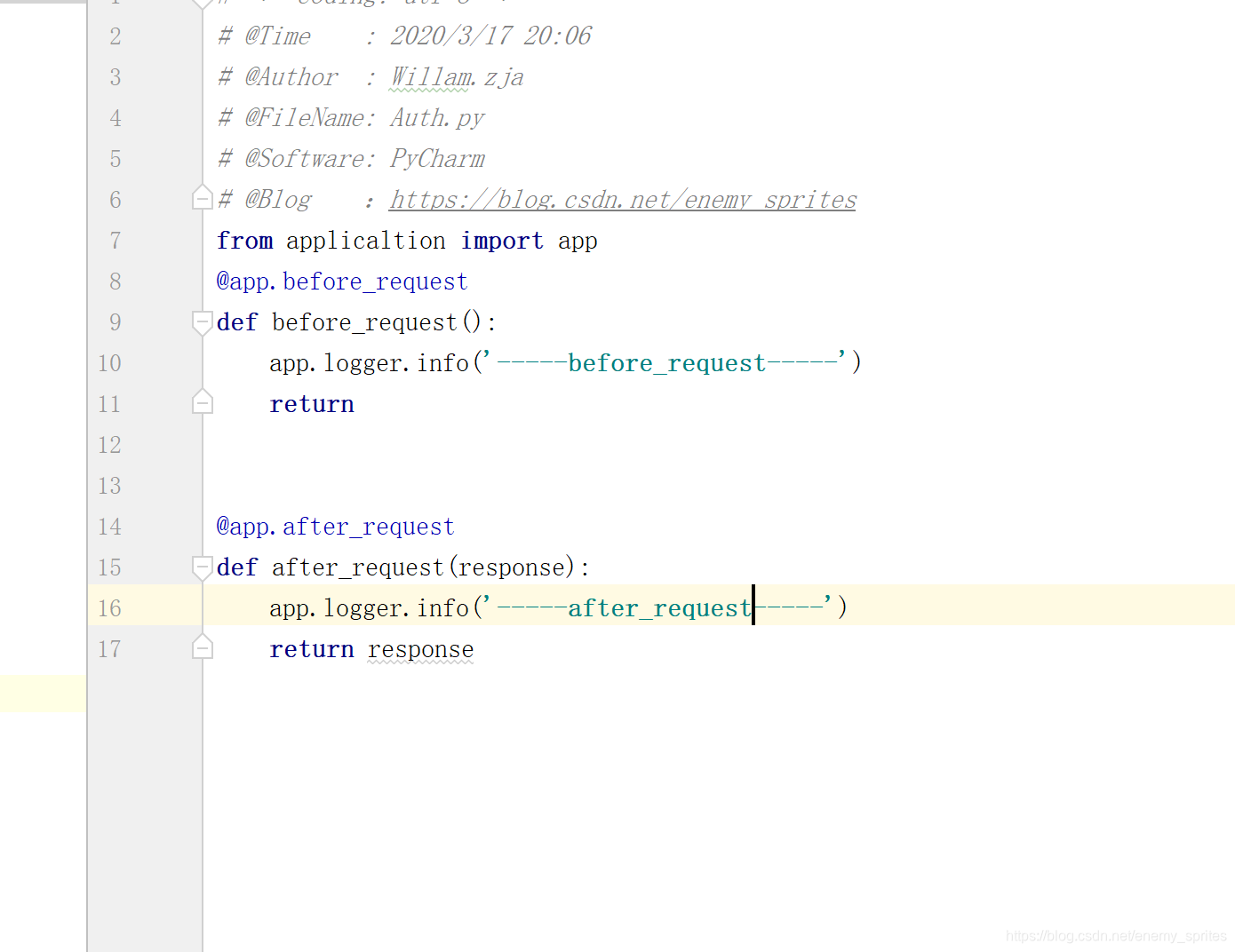Click line number 13 in the gutter
The width and height of the screenshot is (1235, 952).
(x=109, y=486)
